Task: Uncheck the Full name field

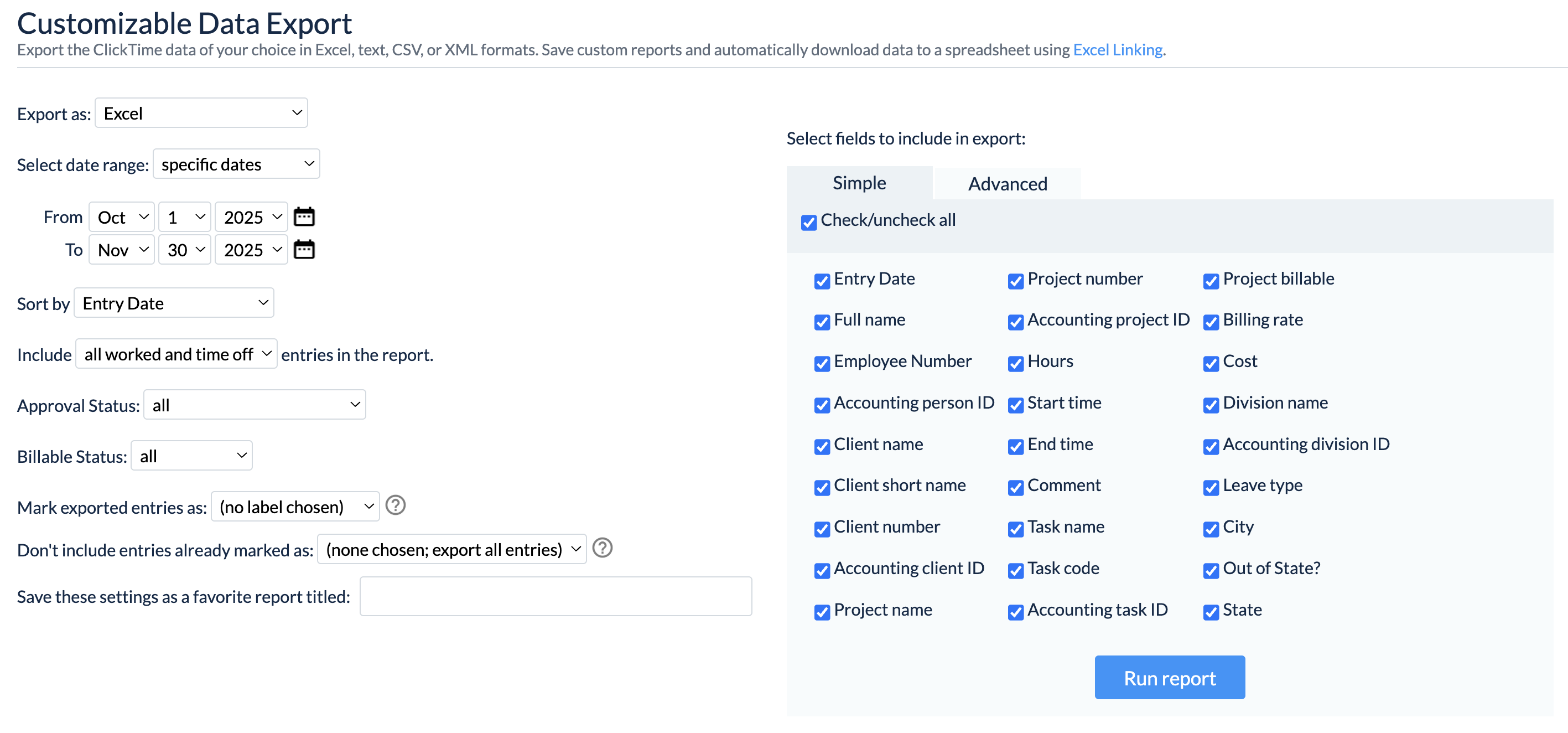Action: [822, 322]
